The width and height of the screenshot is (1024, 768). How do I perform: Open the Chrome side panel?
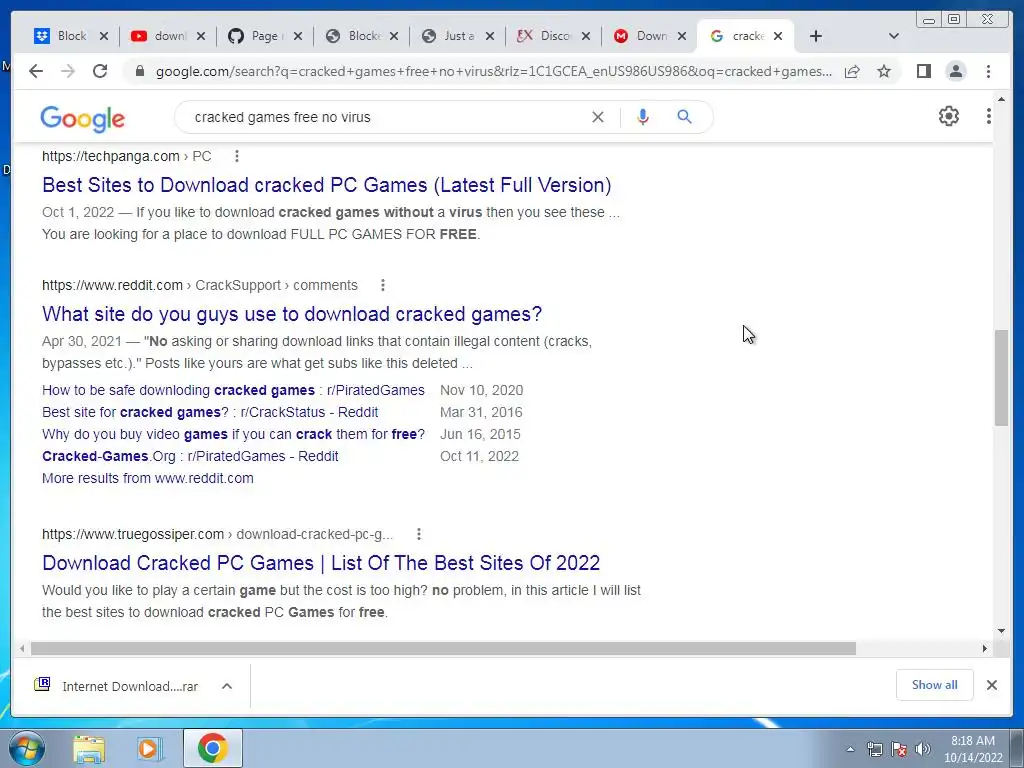pyautogui.click(x=923, y=71)
